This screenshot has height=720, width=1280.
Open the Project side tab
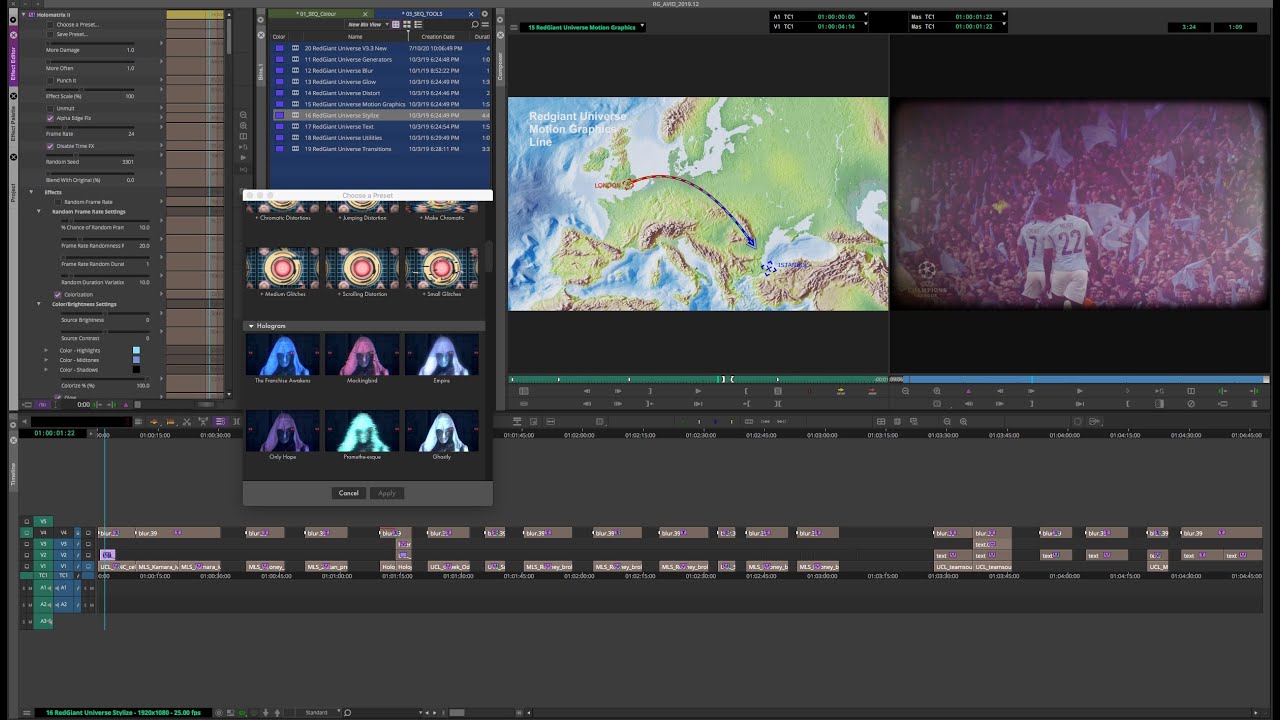14,193
